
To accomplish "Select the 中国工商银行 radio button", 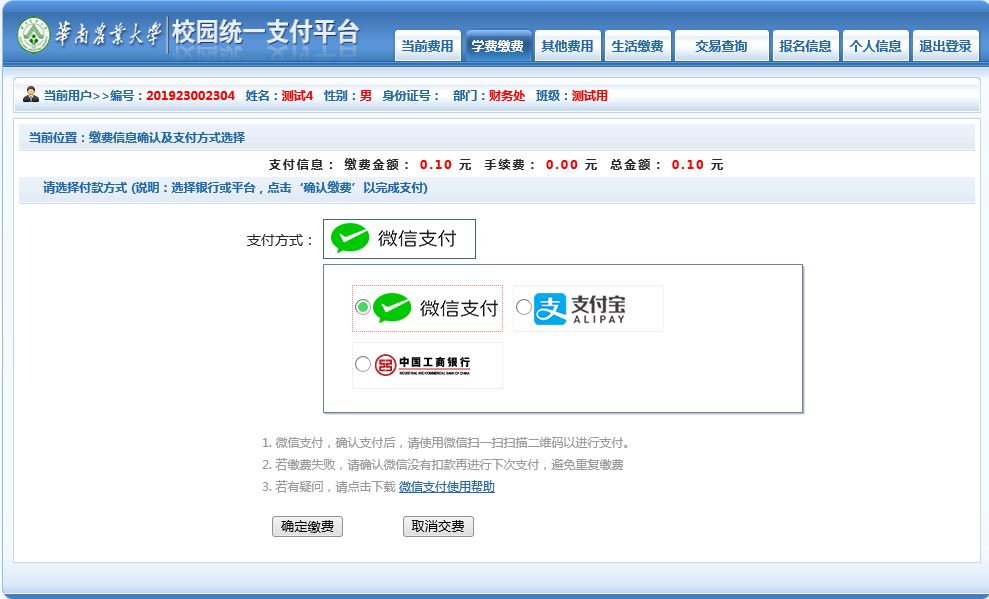I will 363,364.
